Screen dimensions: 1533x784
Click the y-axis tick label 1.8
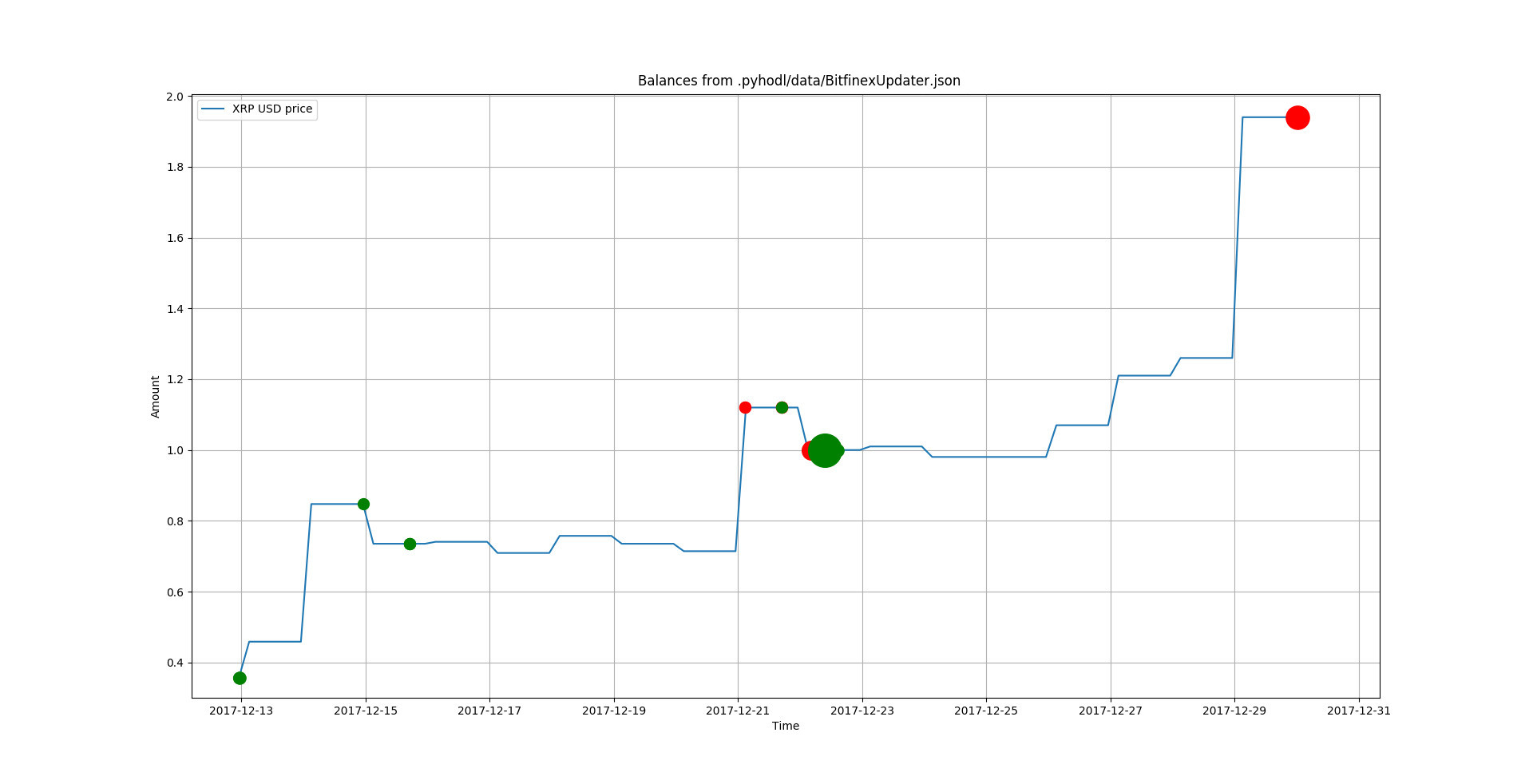[175, 167]
